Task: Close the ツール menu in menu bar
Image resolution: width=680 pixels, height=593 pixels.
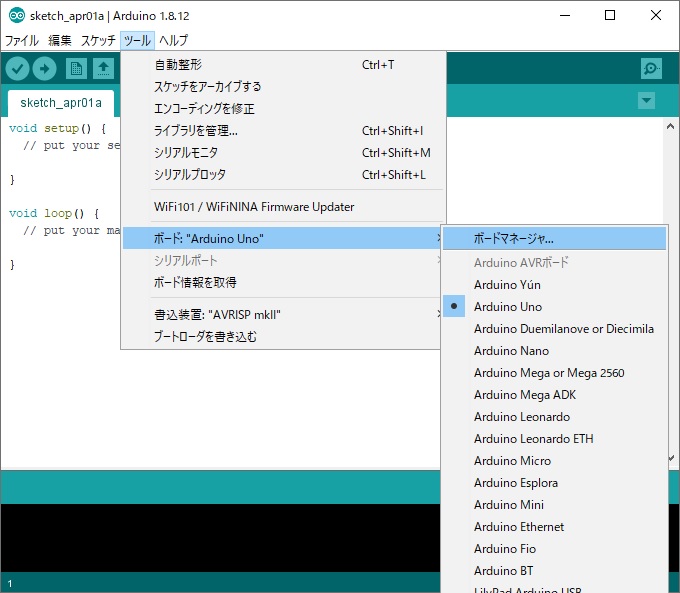Action: pos(137,40)
